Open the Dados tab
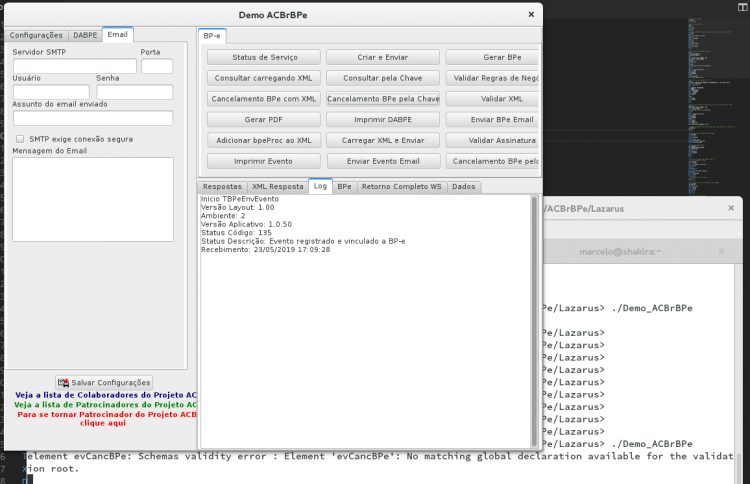Image resolution: width=750 pixels, height=484 pixels. click(464, 187)
